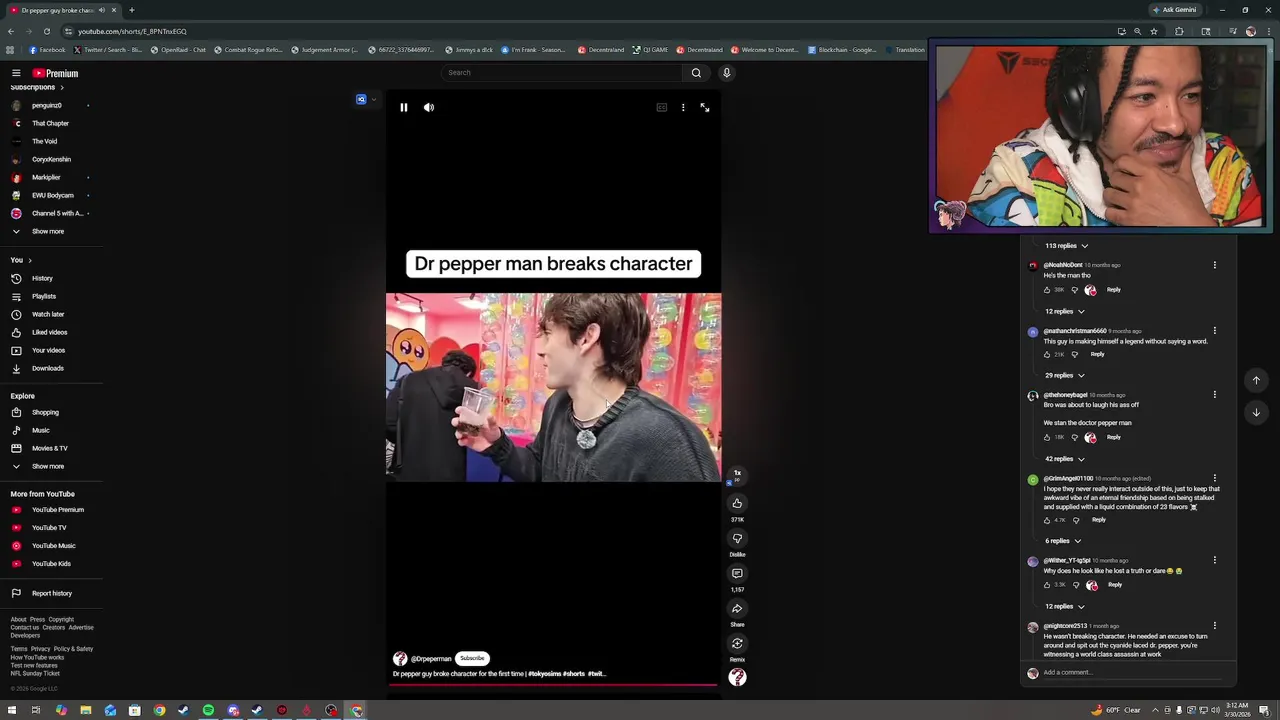The image size is (1280, 720).
Task: Like the @GrimAngel01100 comment
Action: coord(1048,520)
